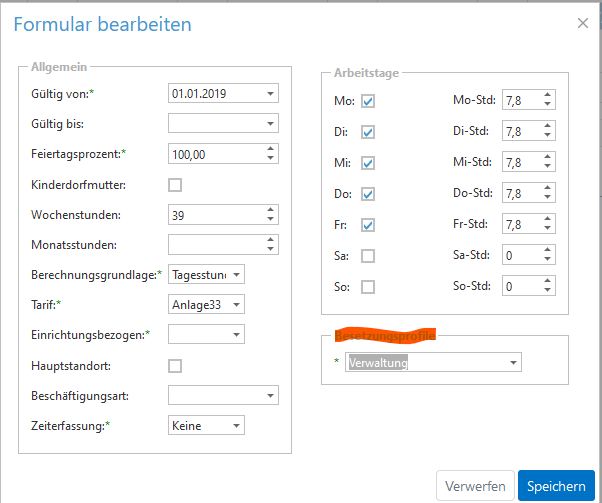Click the Speichern button
The image size is (602, 503).
(556, 486)
